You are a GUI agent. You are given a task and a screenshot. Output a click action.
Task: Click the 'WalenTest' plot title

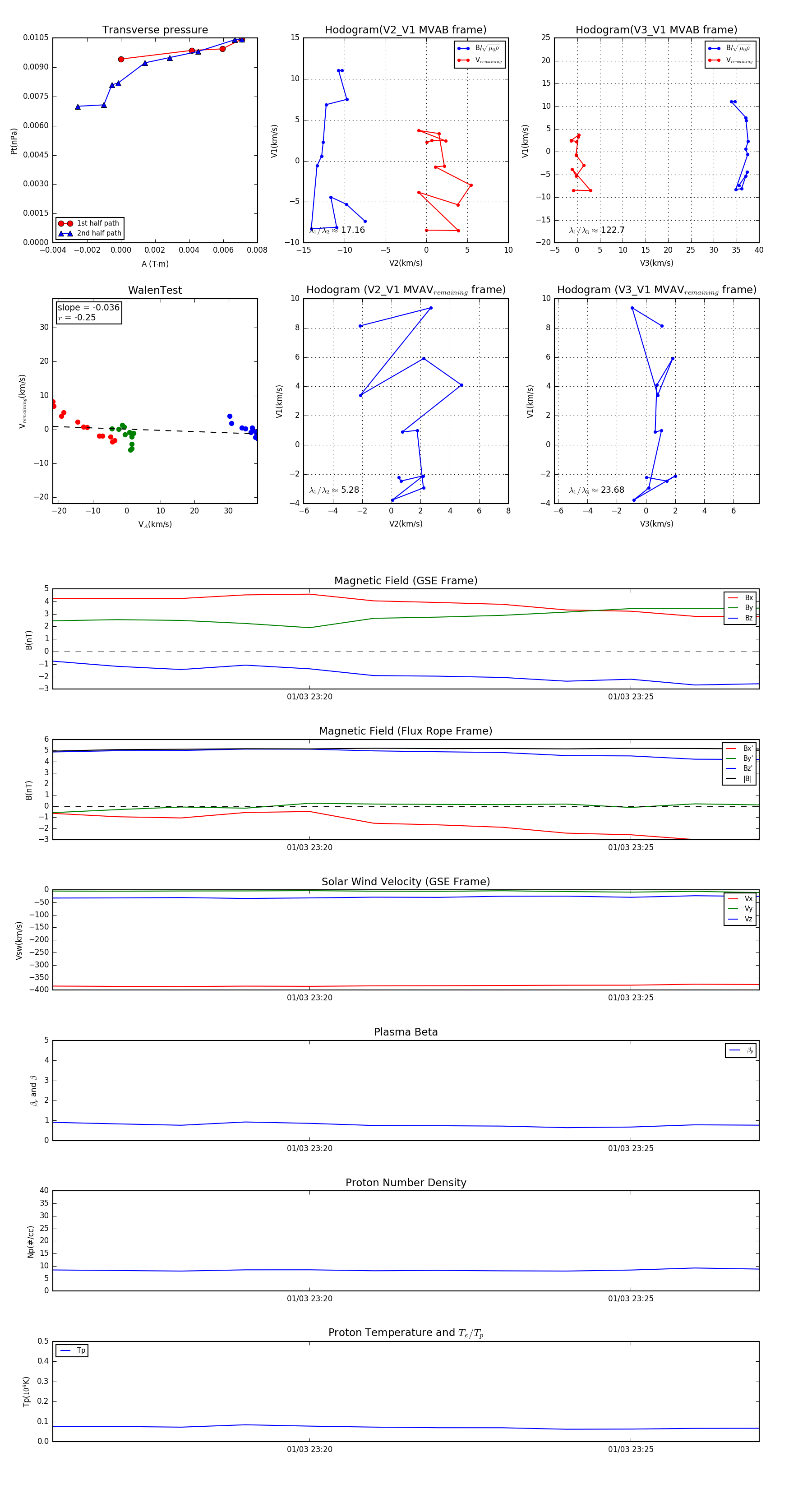coord(155,290)
